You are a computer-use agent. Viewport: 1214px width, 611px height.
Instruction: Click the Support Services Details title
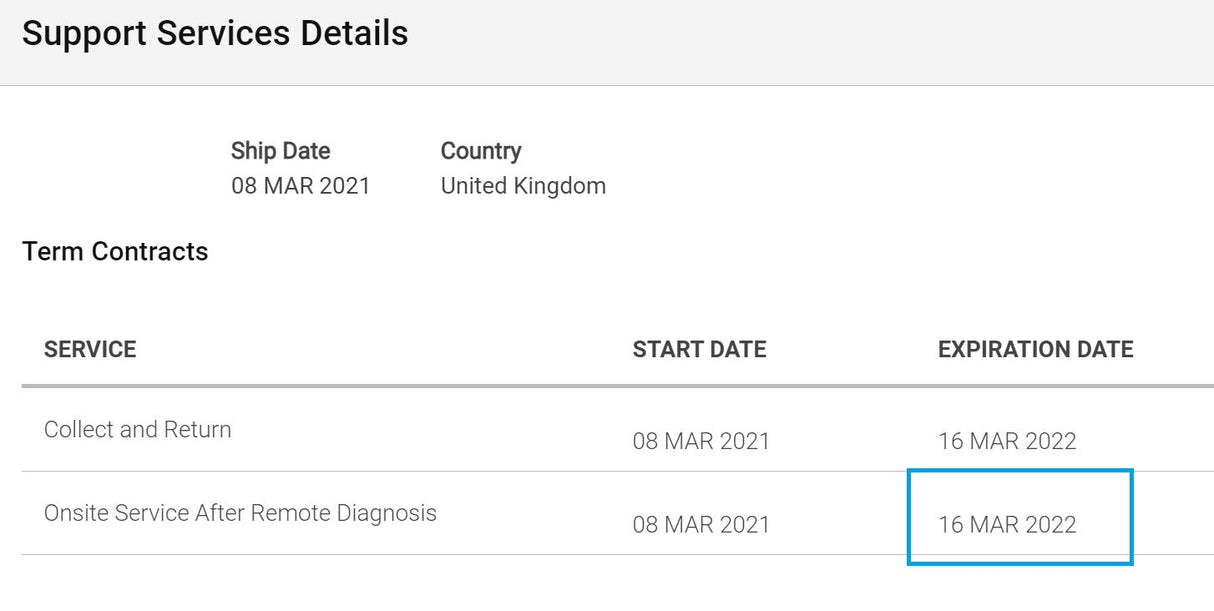(x=215, y=33)
